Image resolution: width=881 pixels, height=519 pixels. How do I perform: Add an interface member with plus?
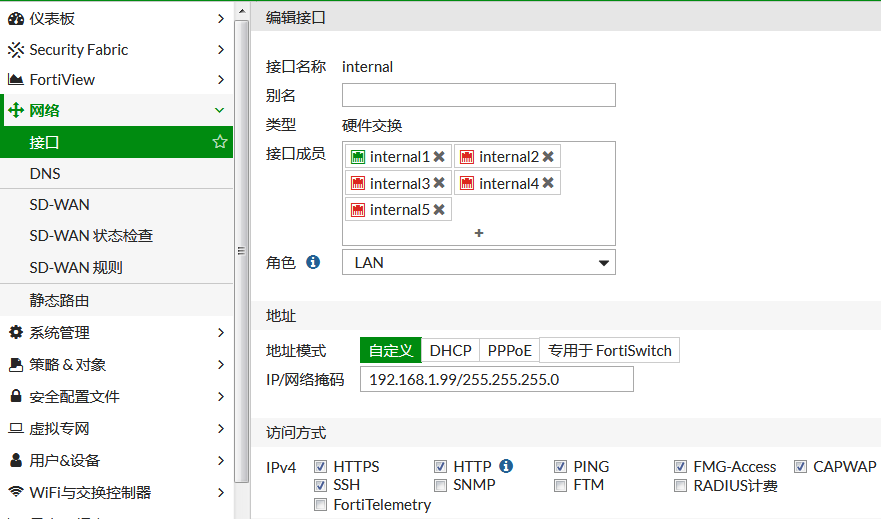click(x=479, y=233)
